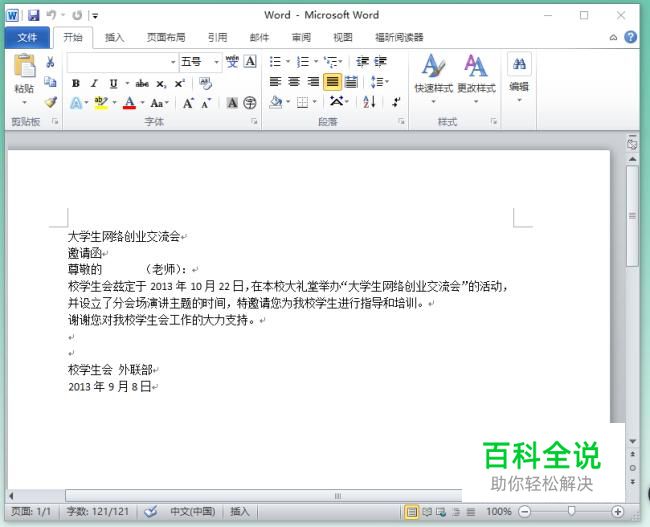
Task: Toggle Italic formatting
Action: pyautogui.click(x=94, y=84)
